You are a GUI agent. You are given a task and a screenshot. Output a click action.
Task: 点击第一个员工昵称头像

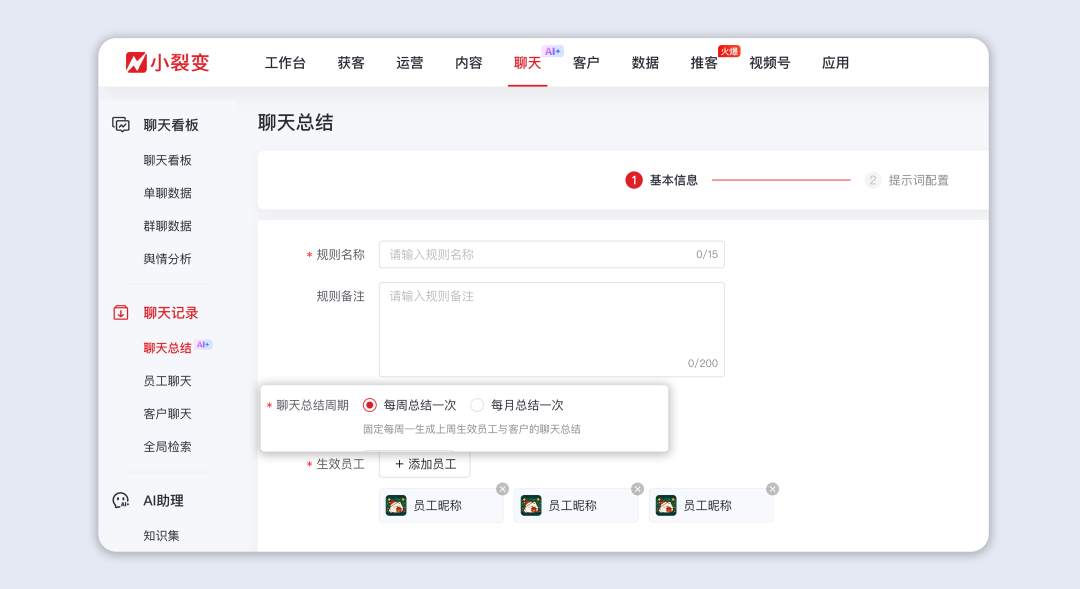coord(396,505)
